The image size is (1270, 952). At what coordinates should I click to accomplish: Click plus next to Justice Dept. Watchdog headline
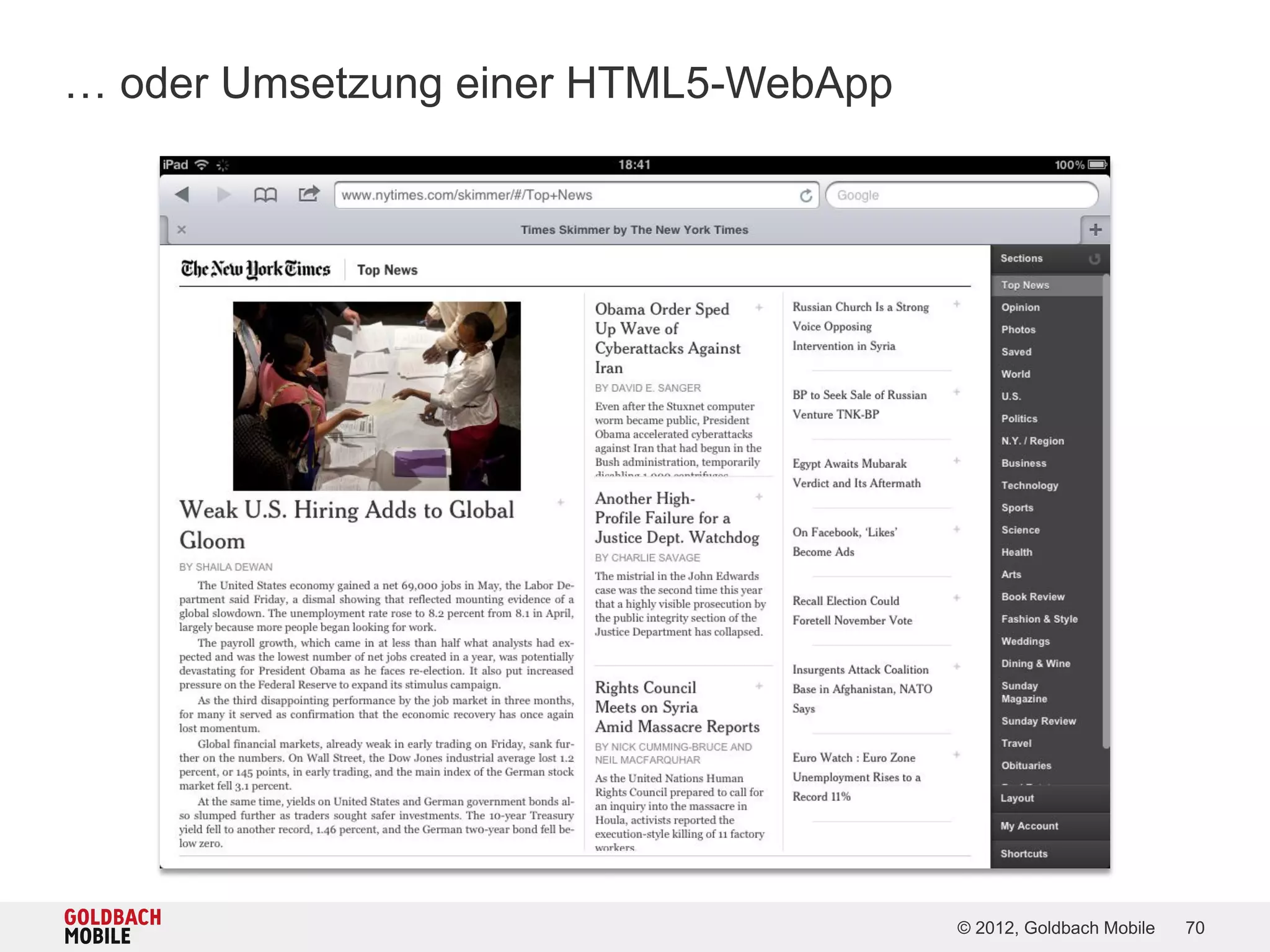(x=759, y=497)
